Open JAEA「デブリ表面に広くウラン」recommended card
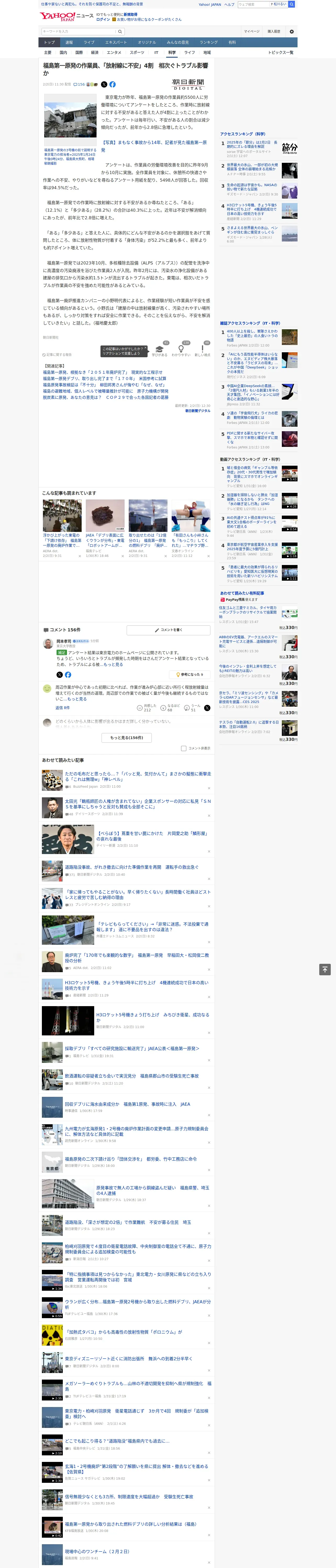 tap(105, 528)
